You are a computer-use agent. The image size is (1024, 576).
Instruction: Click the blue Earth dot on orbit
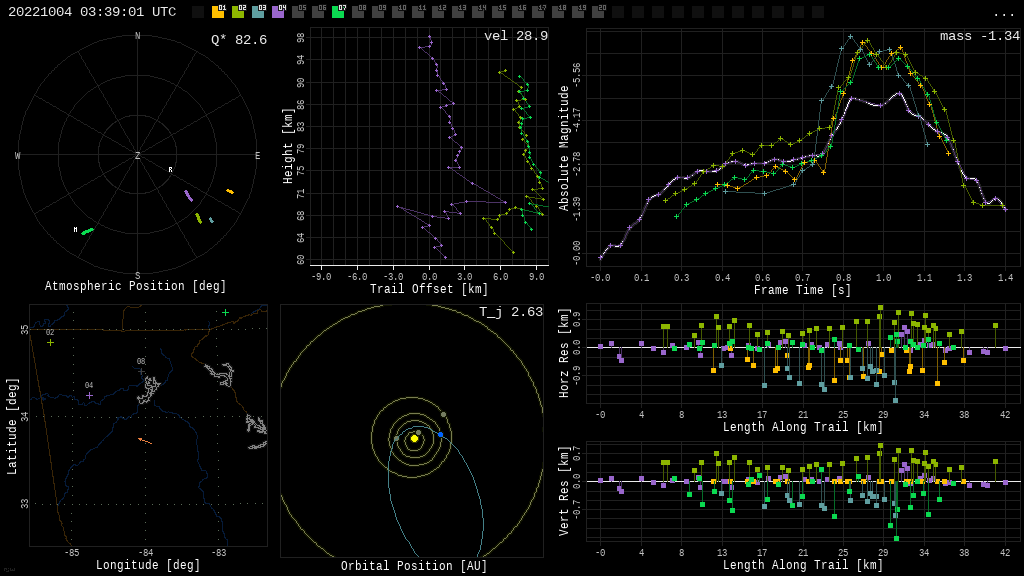click(x=440, y=435)
